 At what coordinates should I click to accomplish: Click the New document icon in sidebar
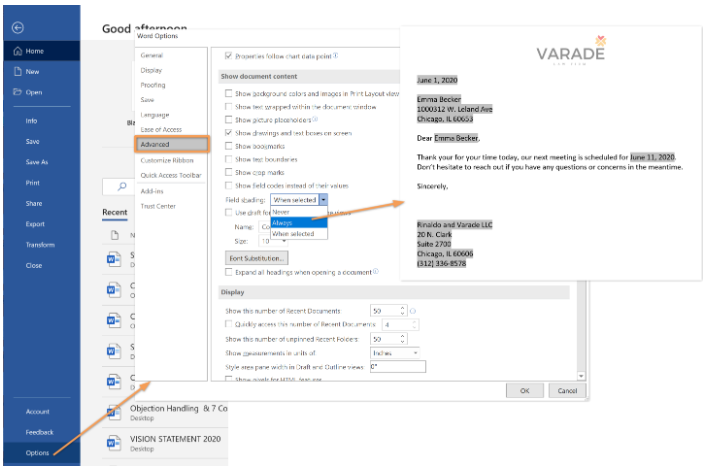(x=18, y=71)
